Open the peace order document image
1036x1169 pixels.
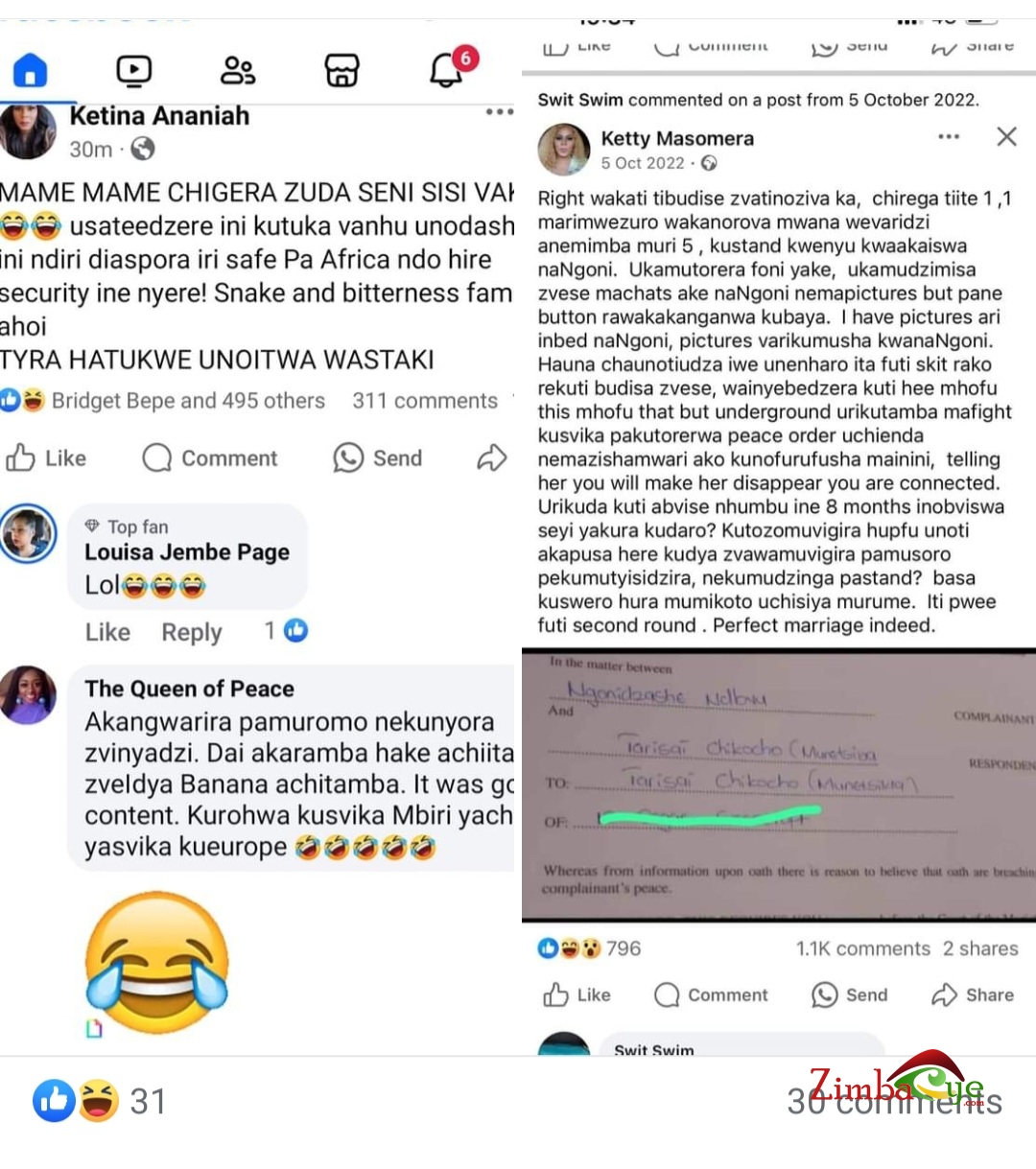[x=779, y=785]
